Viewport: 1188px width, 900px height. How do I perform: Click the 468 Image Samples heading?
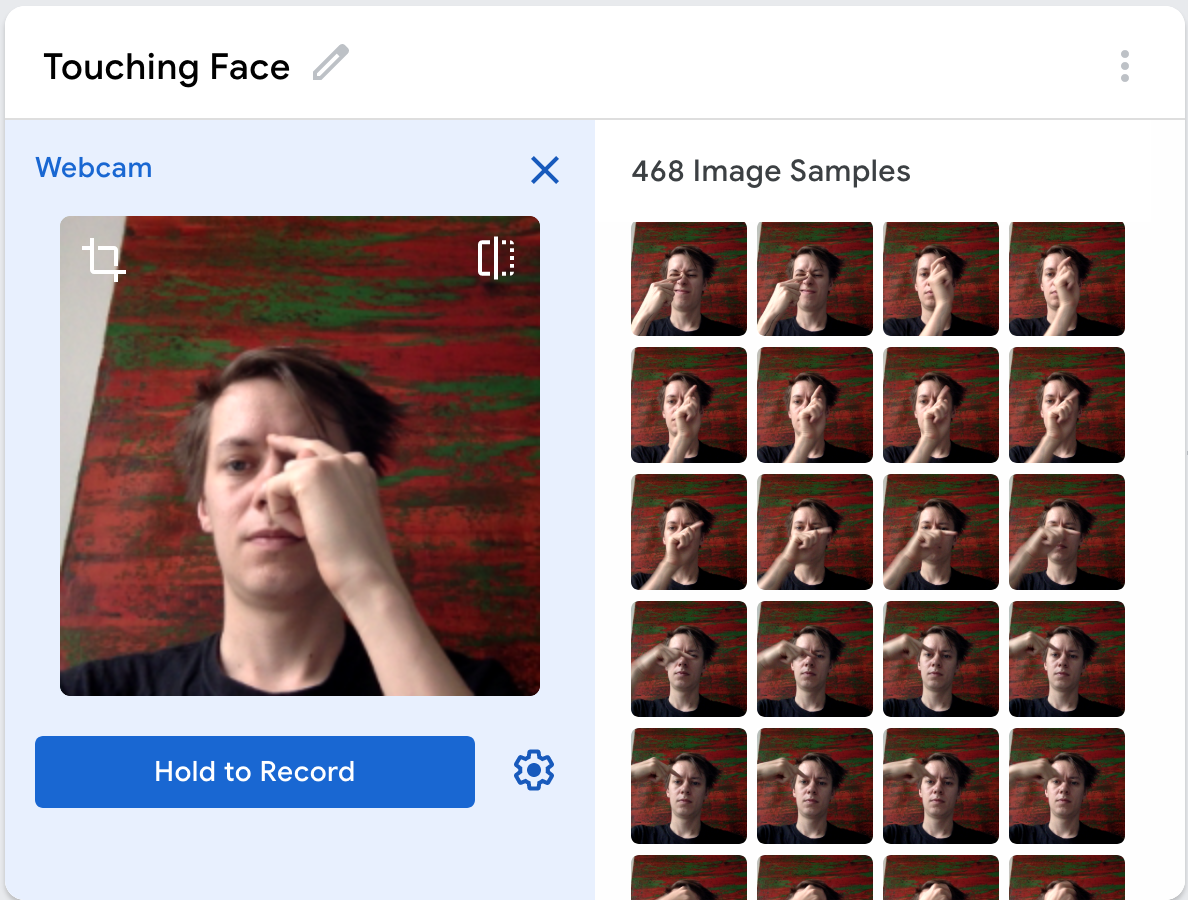click(x=771, y=171)
